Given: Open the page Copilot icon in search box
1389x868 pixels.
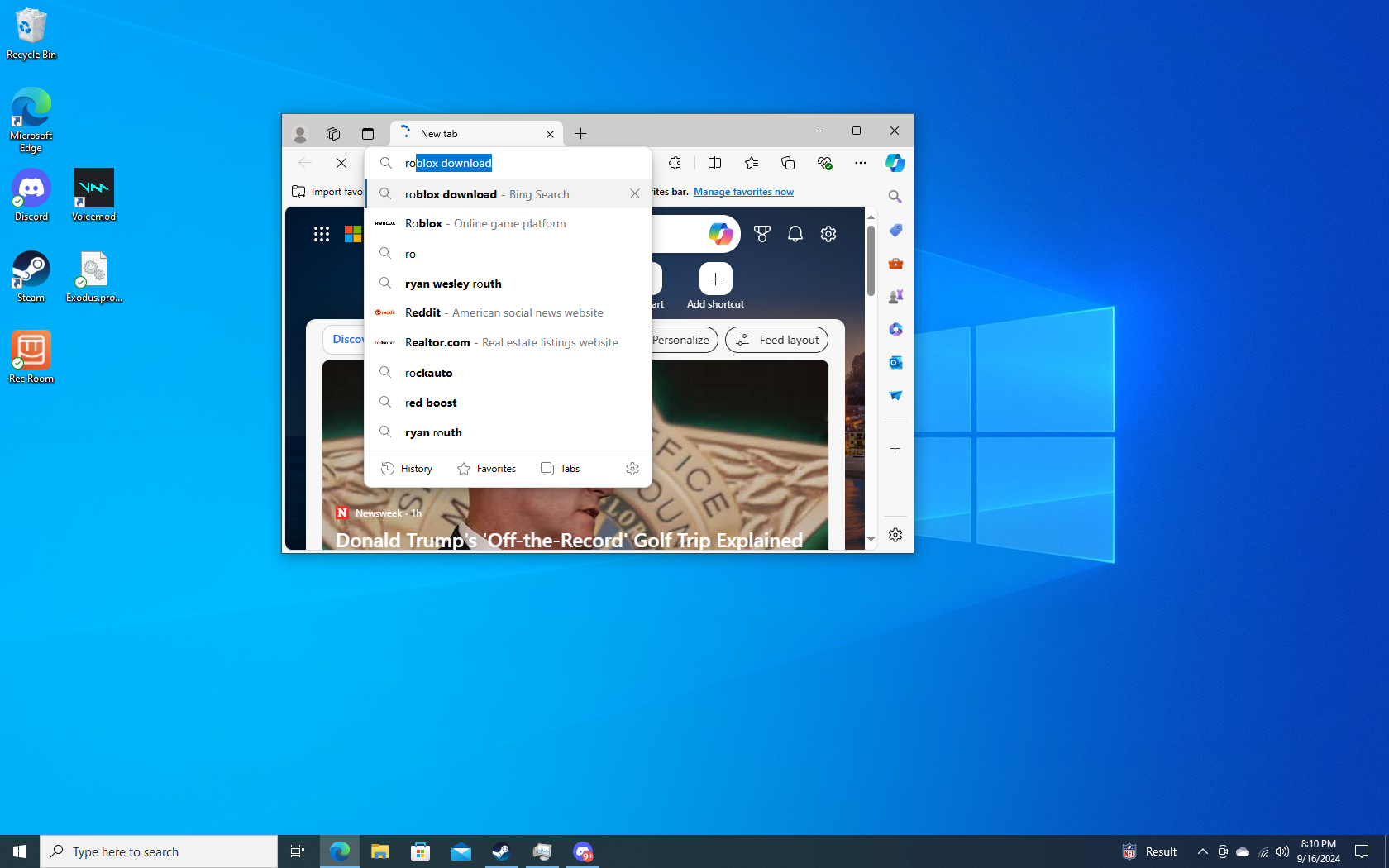Looking at the screenshot, I should (720, 234).
